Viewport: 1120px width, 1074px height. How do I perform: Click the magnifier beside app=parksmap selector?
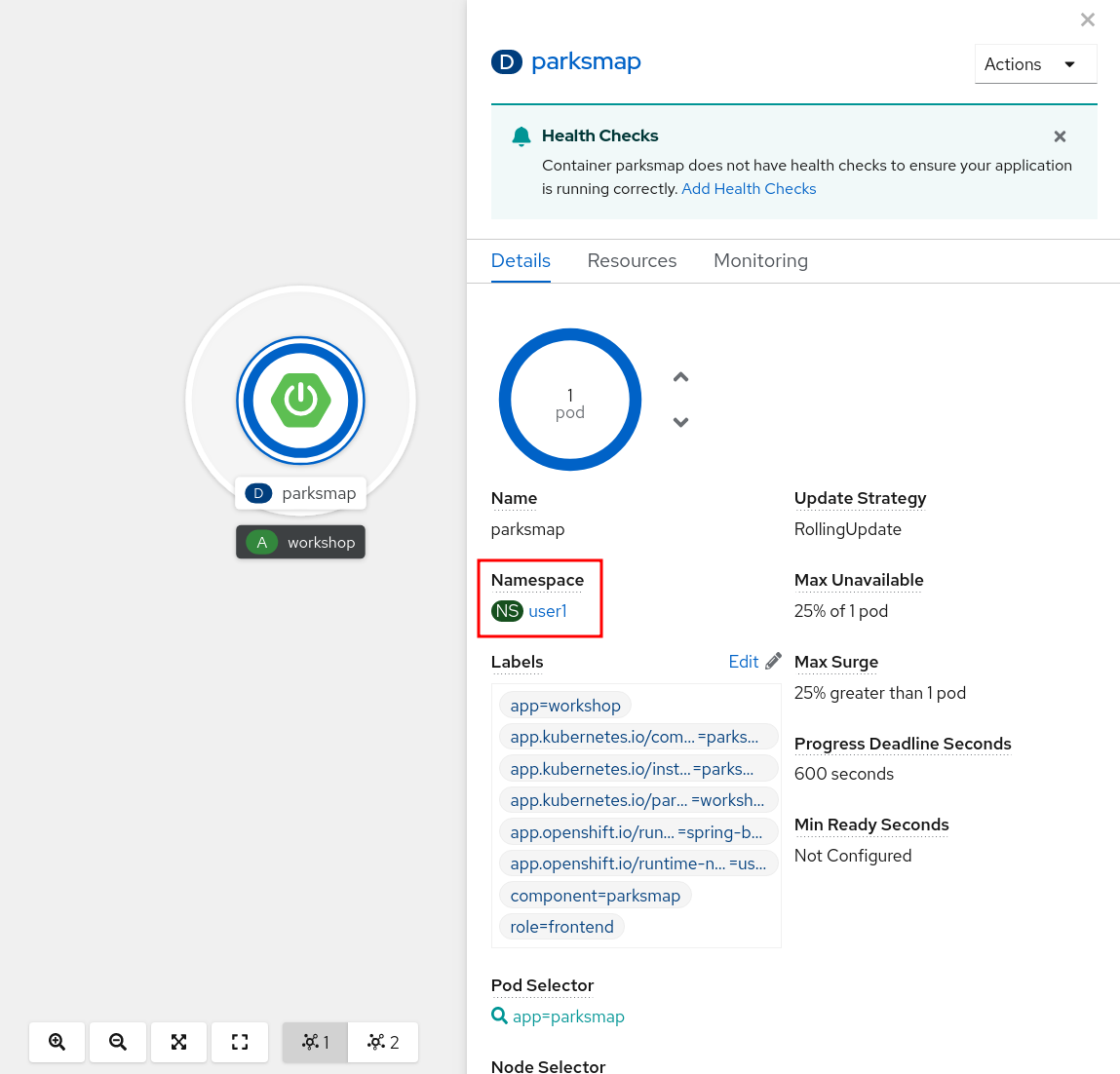click(x=498, y=1016)
